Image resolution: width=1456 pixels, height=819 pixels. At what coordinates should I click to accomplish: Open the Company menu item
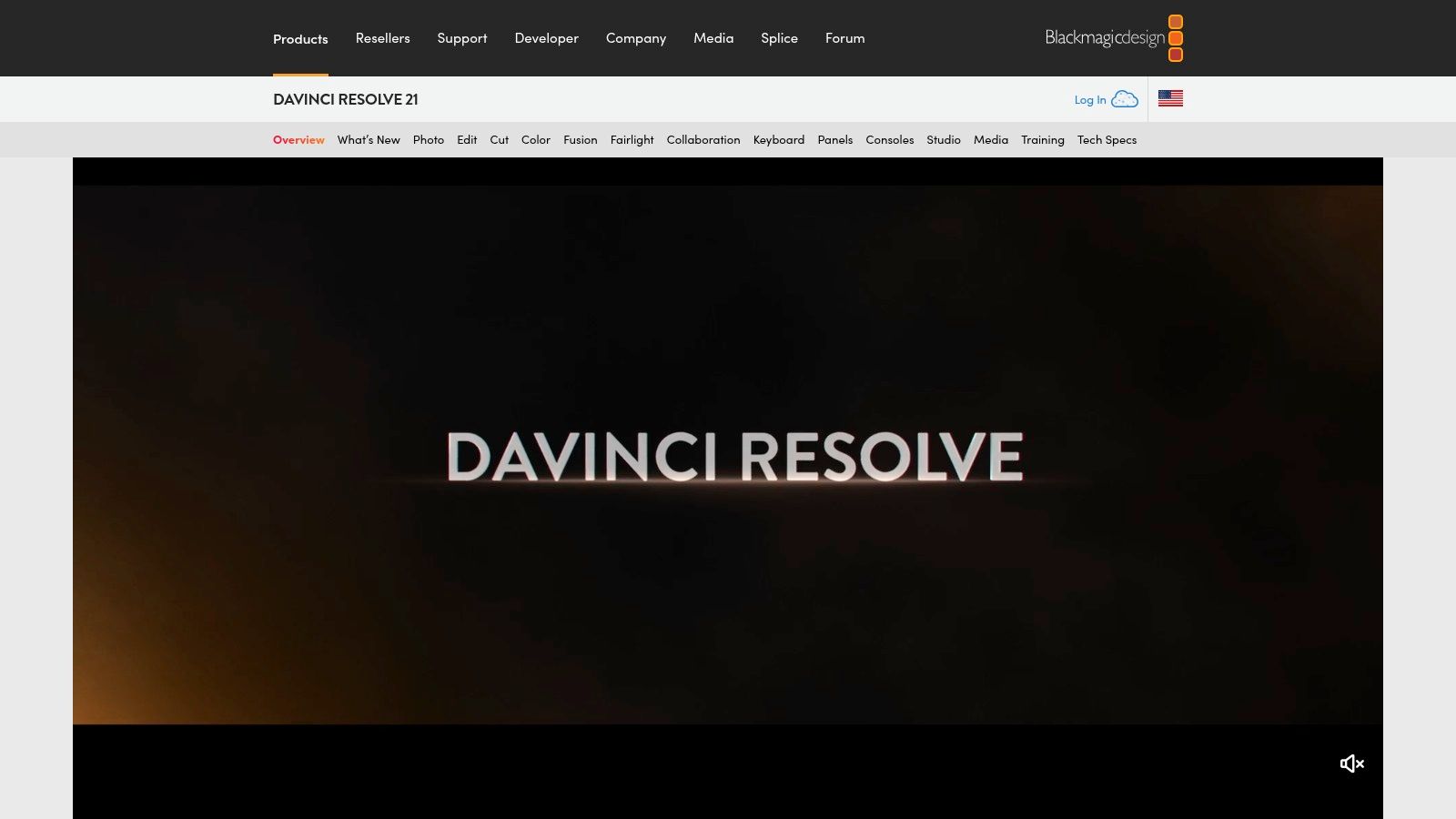636,38
